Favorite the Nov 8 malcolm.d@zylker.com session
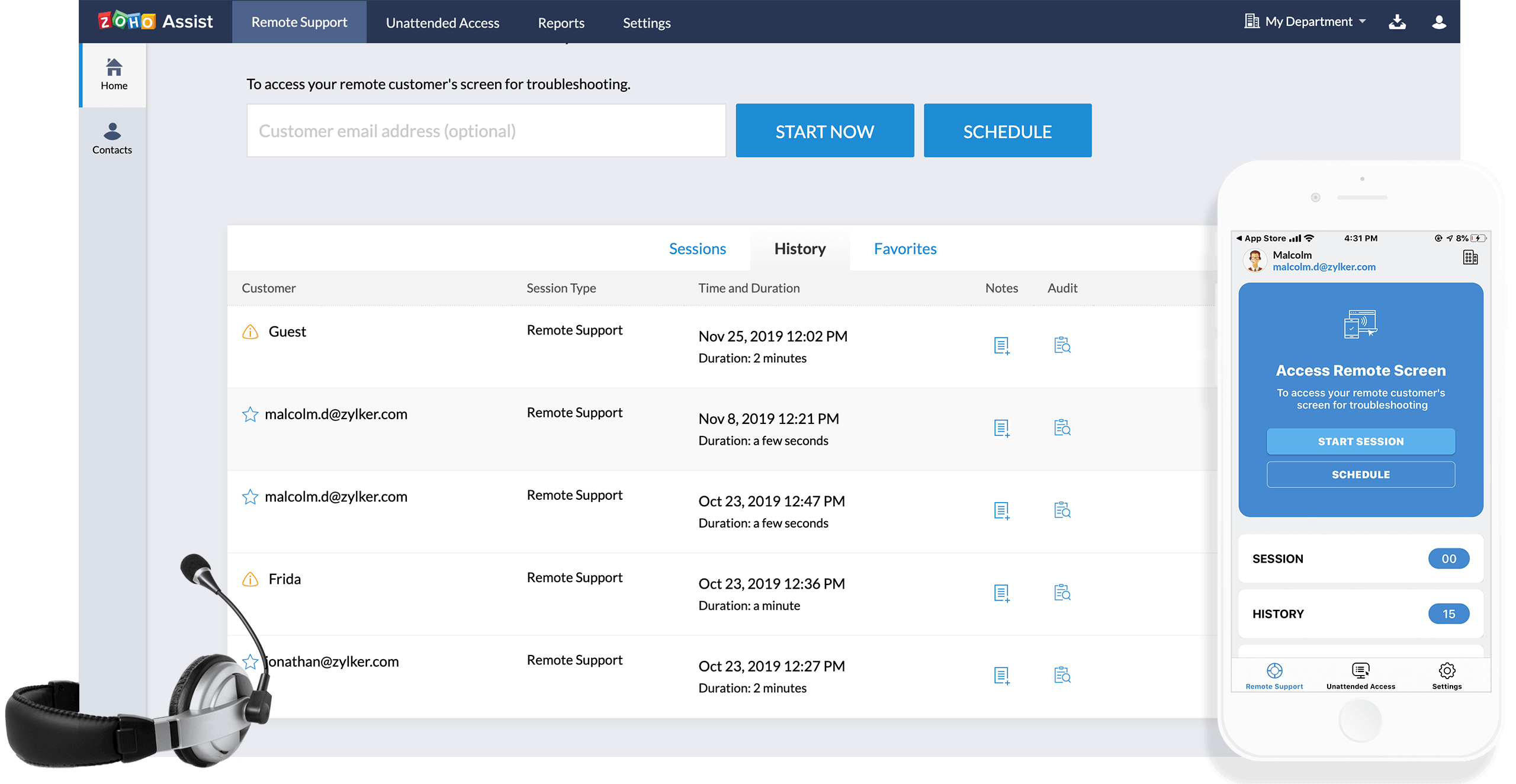The height and width of the screenshot is (784, 1516). coord(250,414)
